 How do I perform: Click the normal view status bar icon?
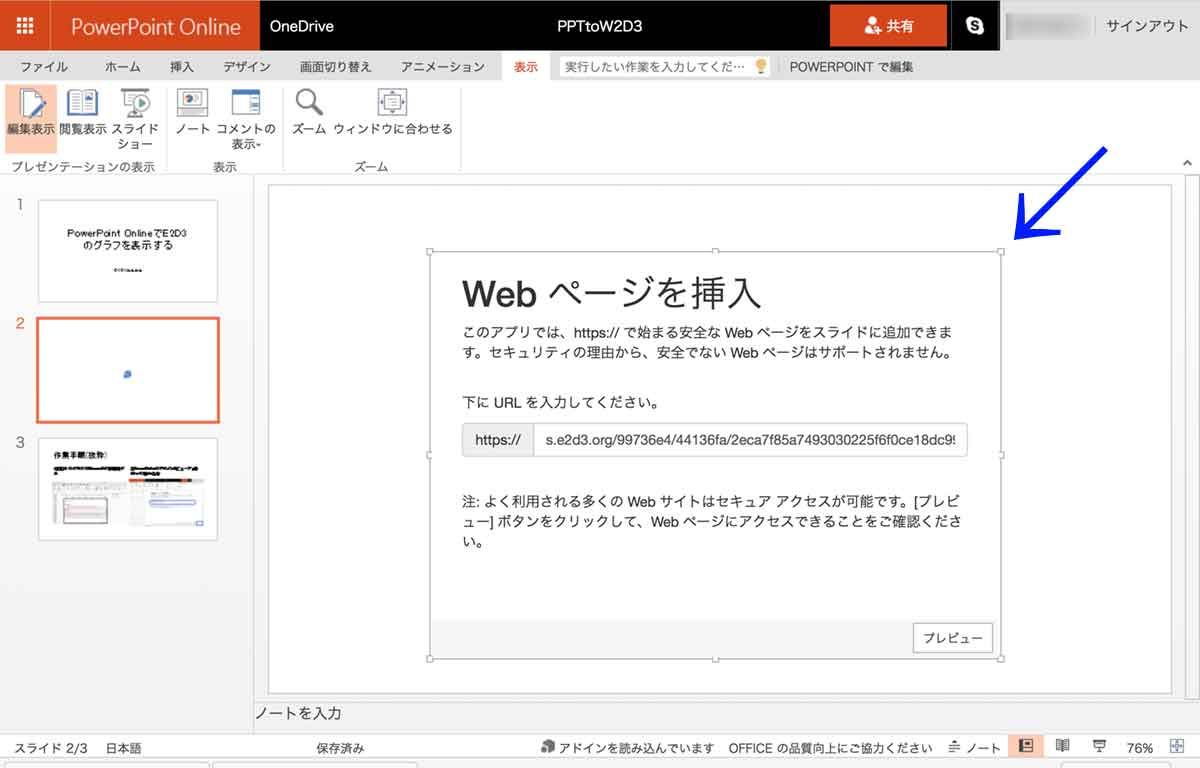[x=1025, y=747]
